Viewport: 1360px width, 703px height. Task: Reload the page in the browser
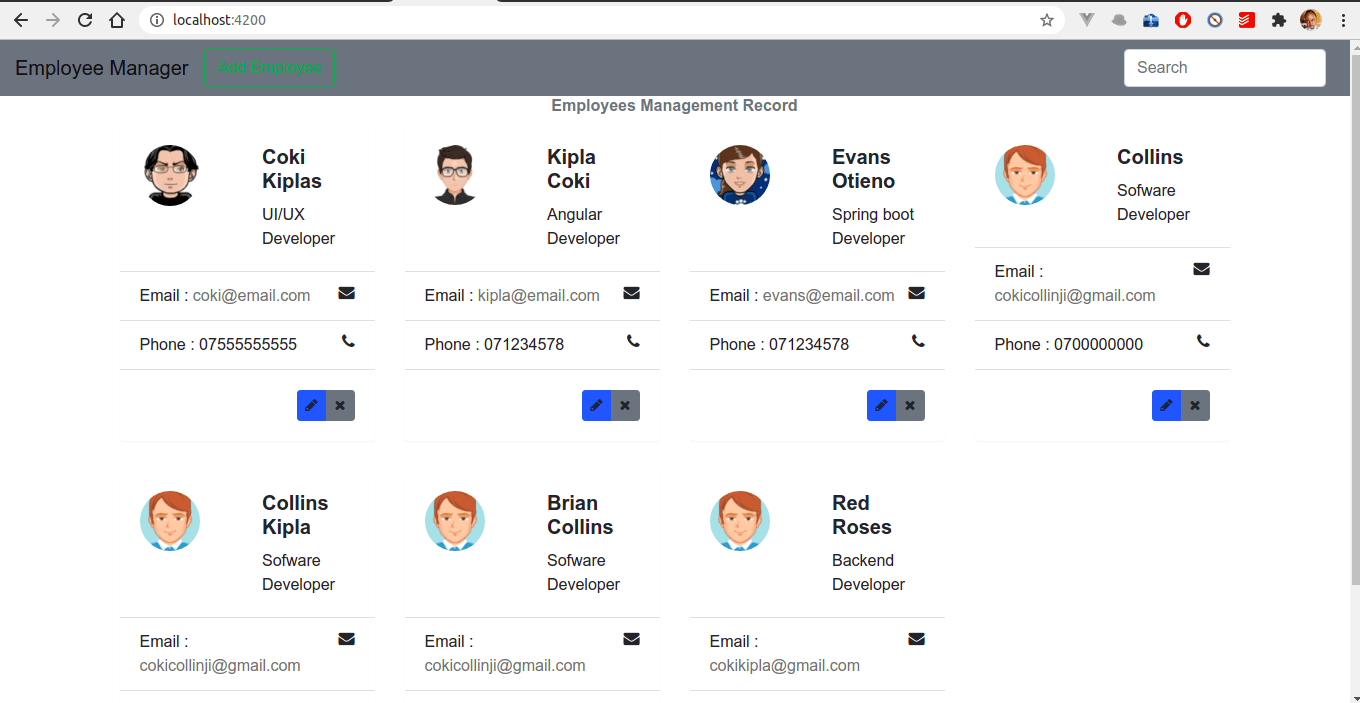(x=85, y=20)
